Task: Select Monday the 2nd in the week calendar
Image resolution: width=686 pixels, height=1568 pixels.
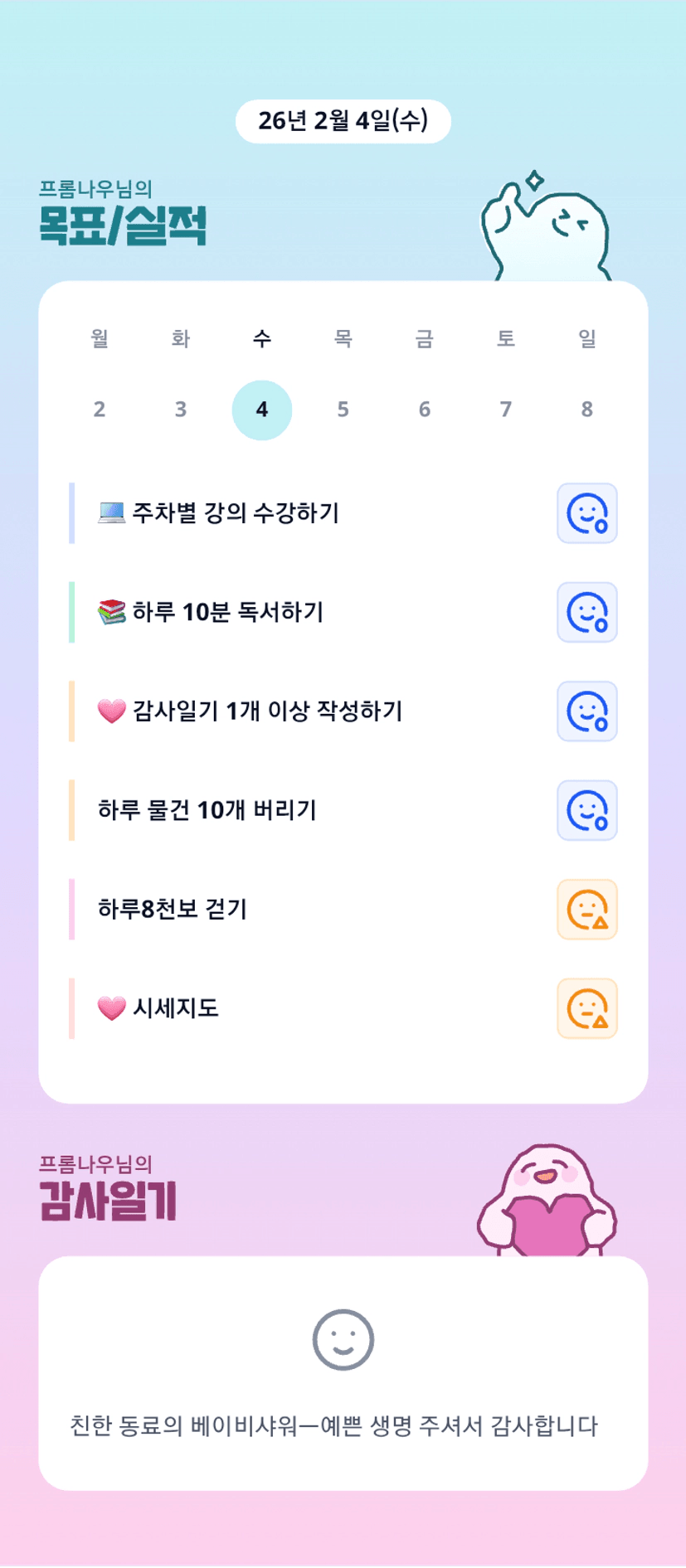Action: (x=100, y=410)
